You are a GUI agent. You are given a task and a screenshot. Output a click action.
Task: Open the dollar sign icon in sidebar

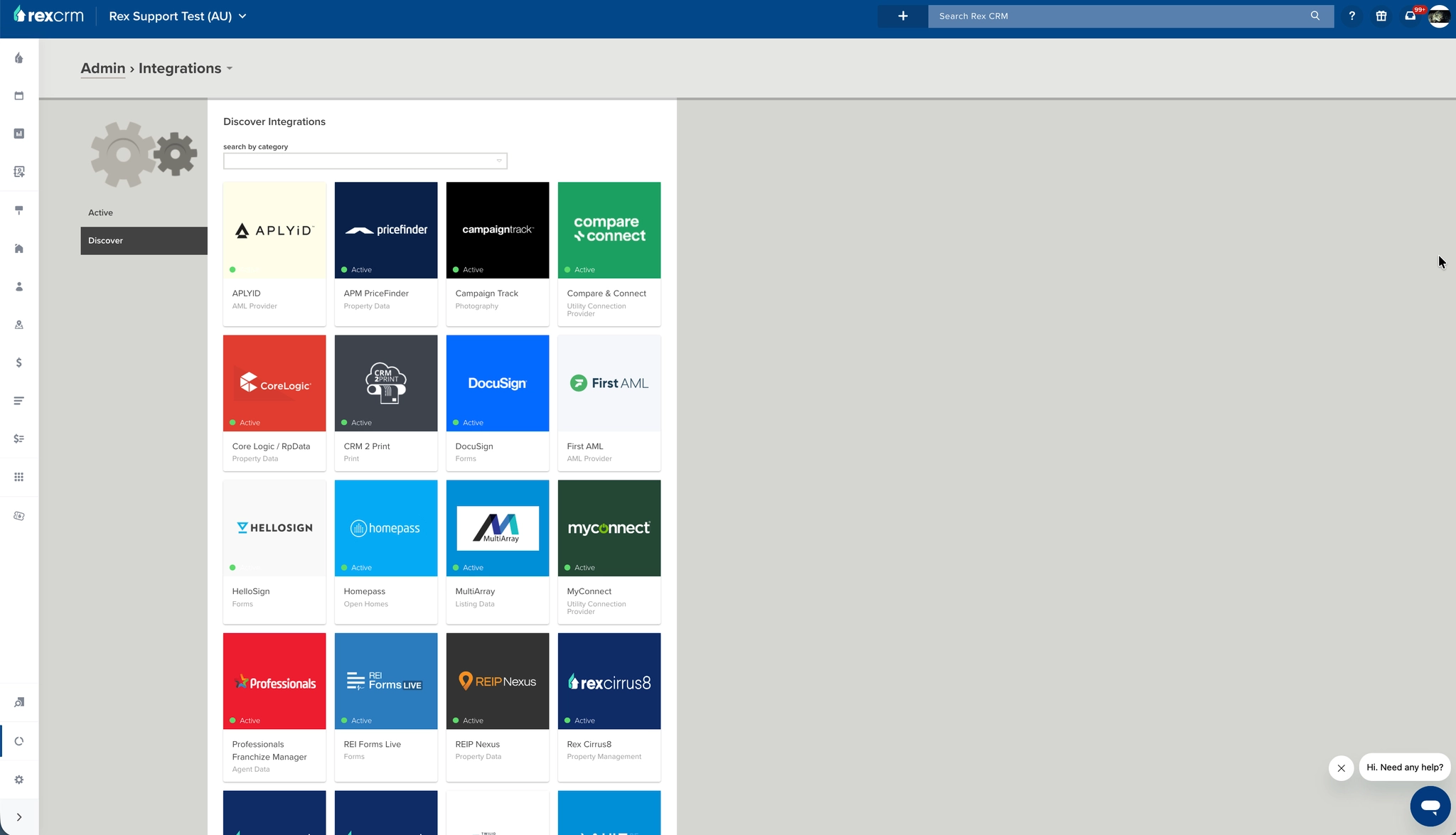(x=19, y=362)
